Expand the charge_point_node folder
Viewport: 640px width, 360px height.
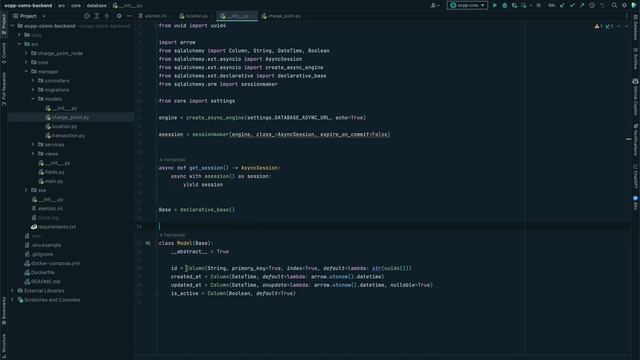coord(26,53)
